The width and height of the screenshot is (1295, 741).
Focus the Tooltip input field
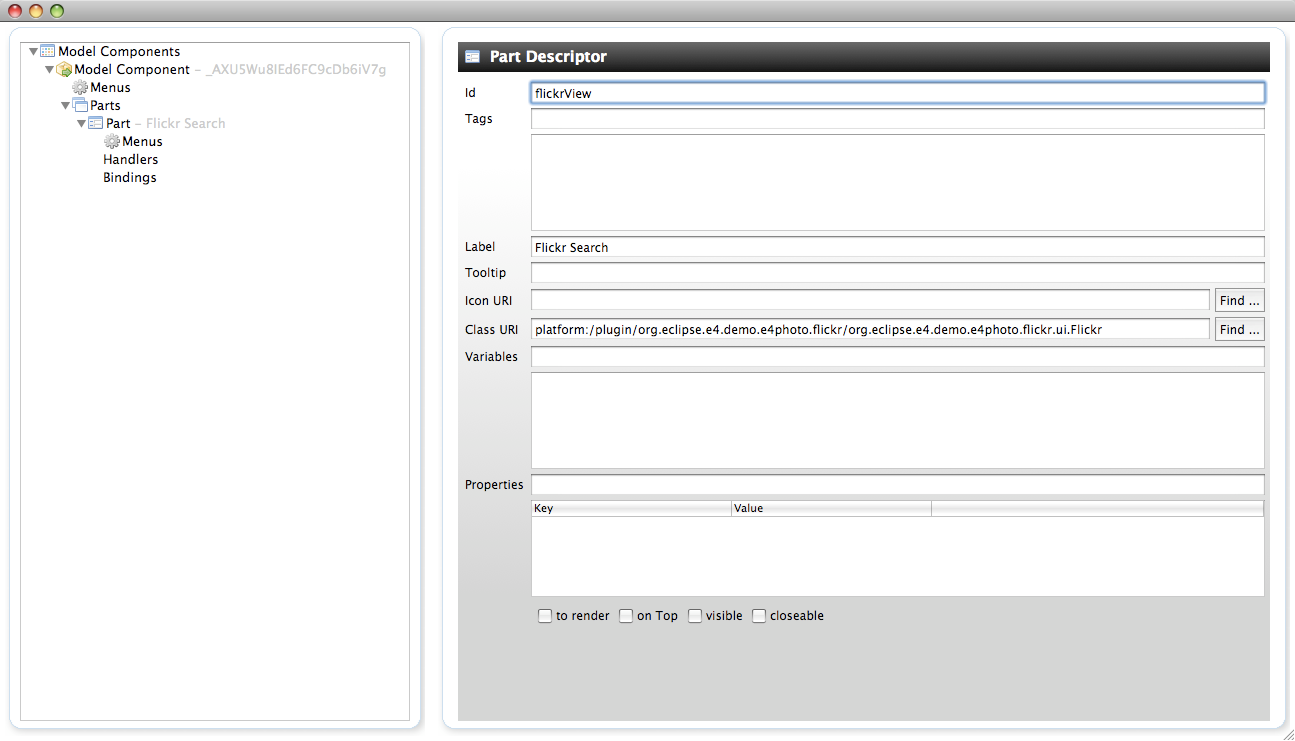pyautogui.click(x=898, y=273)
